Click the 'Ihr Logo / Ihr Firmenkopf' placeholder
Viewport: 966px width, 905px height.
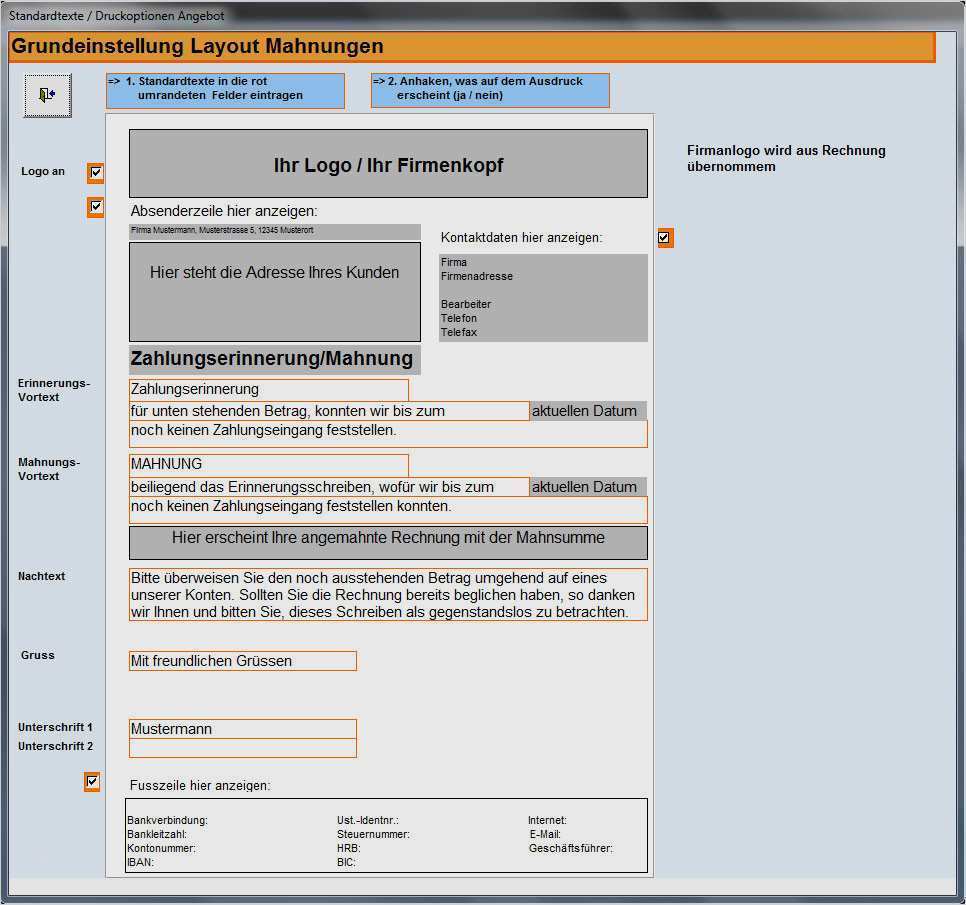pos(388,164)
